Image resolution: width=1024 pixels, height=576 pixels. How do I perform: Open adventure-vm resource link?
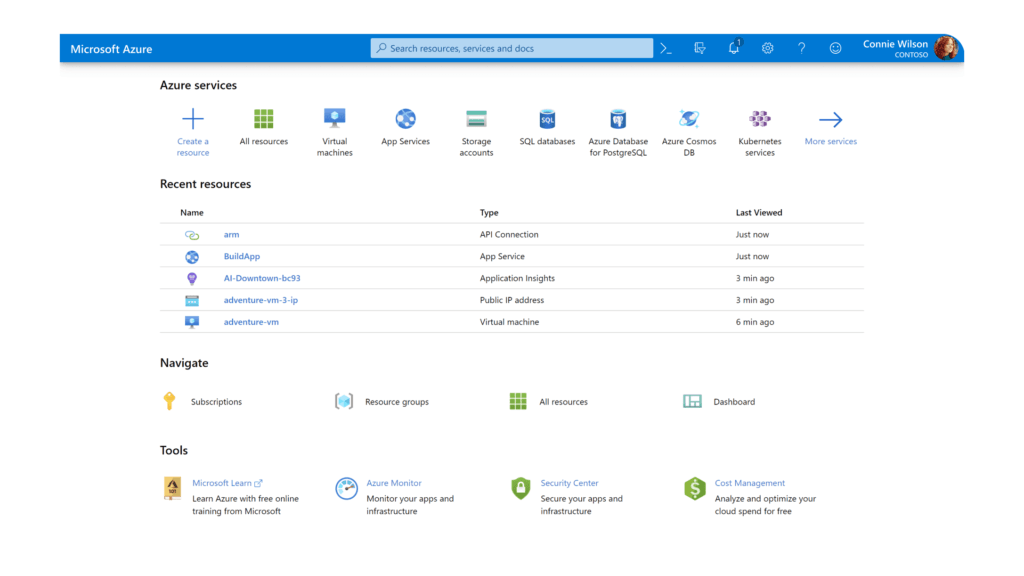click(251, 322)
